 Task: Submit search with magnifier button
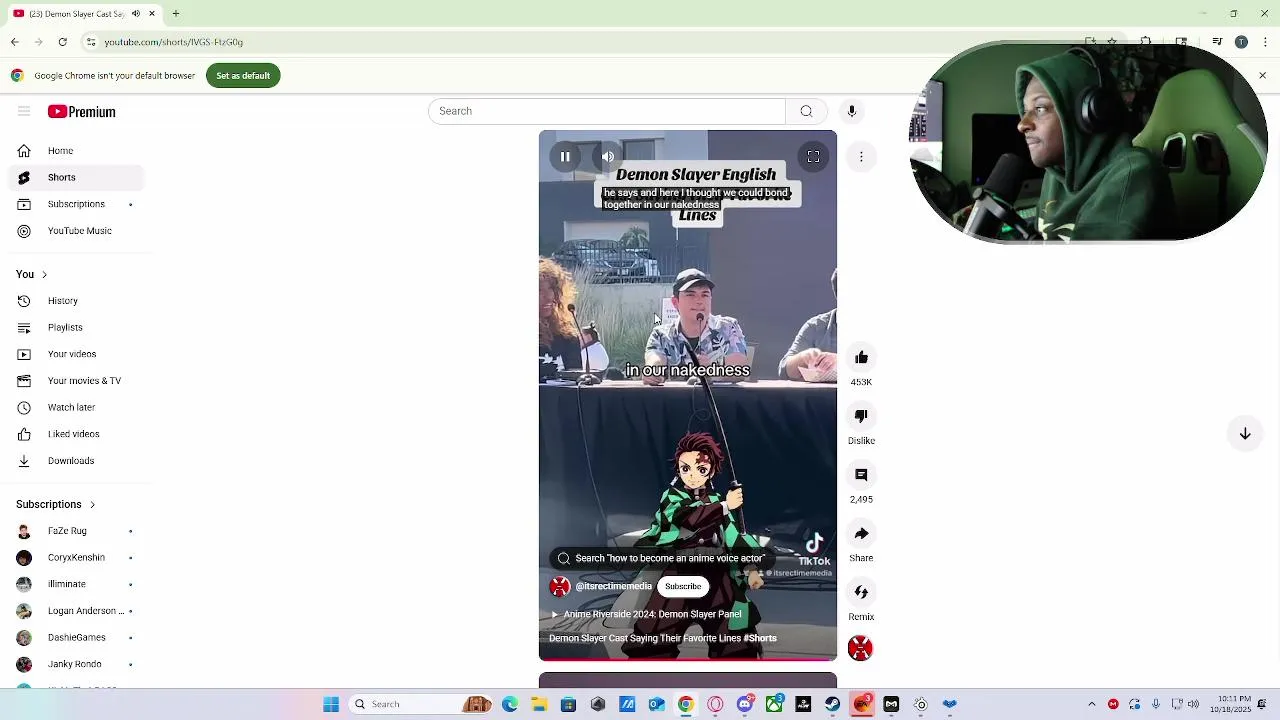pyautogui.click(x=806, y=111)
